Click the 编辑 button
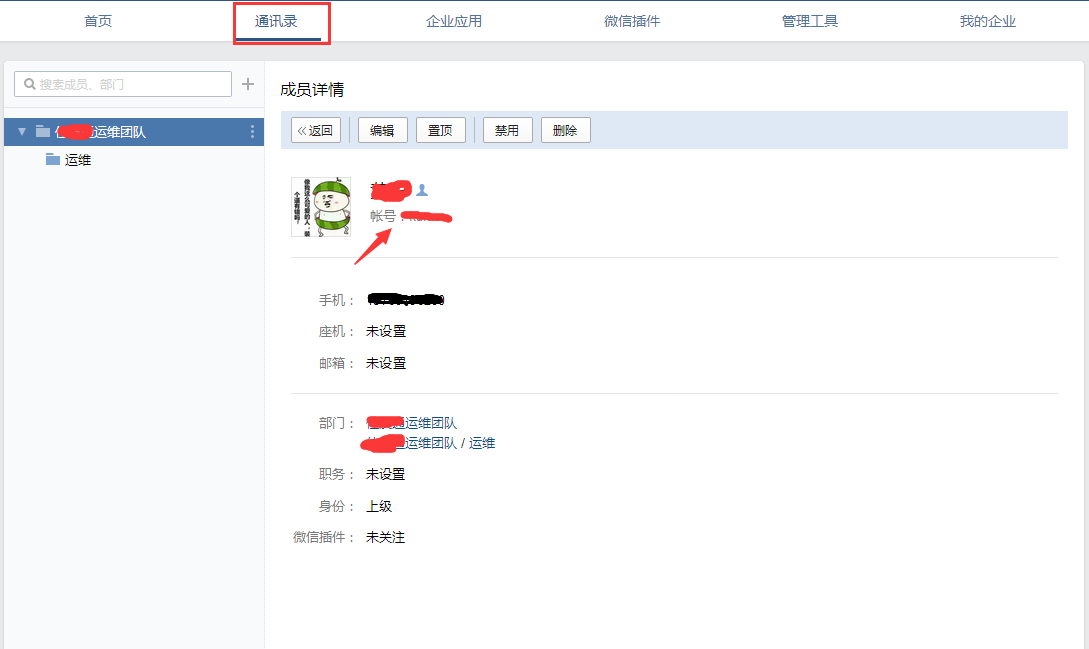Viewport: 1089px width, 649px height. [383, 130]
